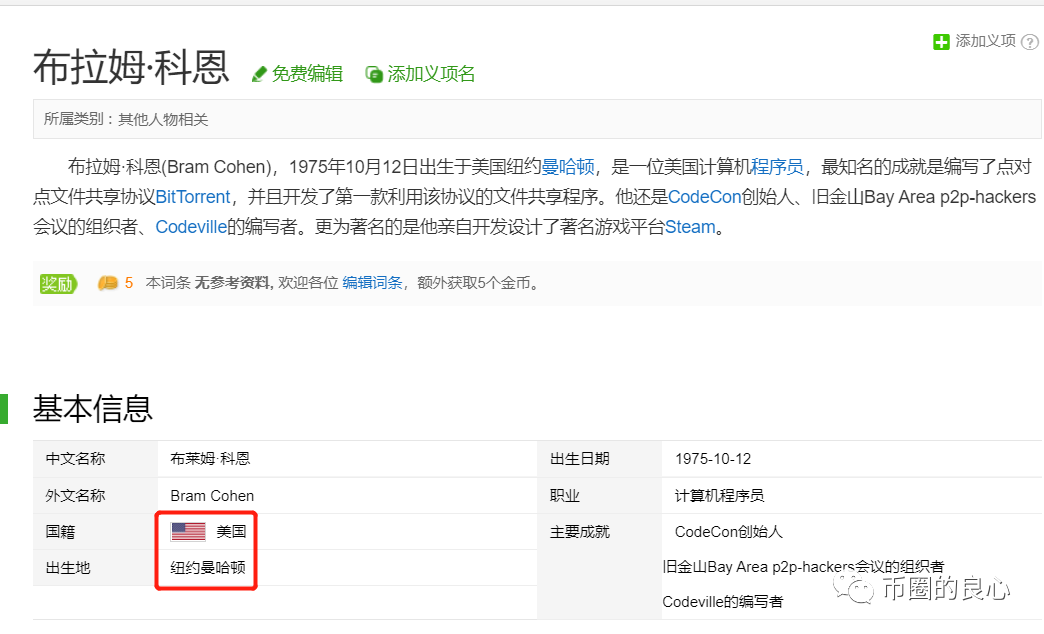
Task: Click the 出生日期 label
Action: [x=580, y=459]
